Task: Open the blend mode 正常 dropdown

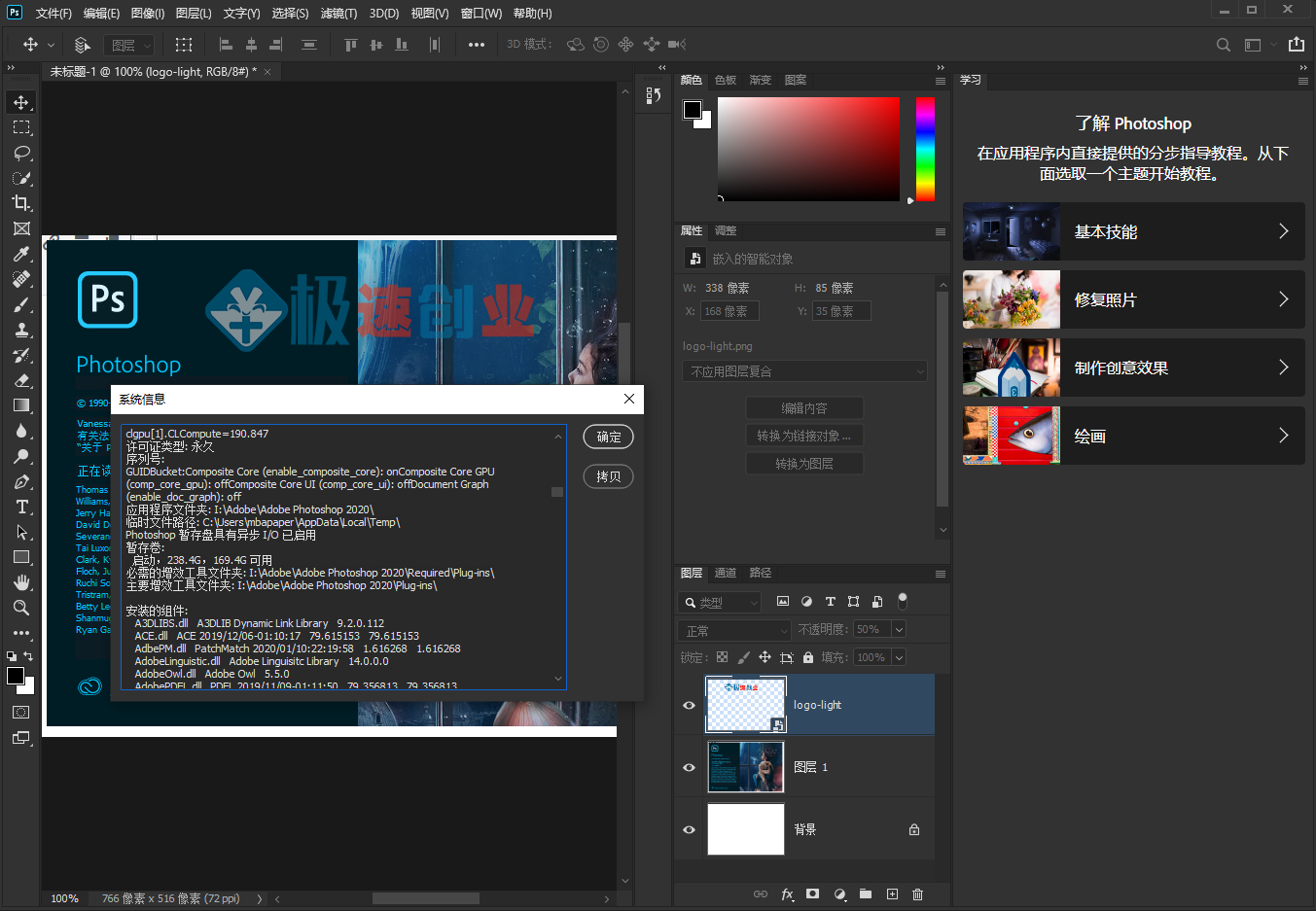Action: [735, 630]
